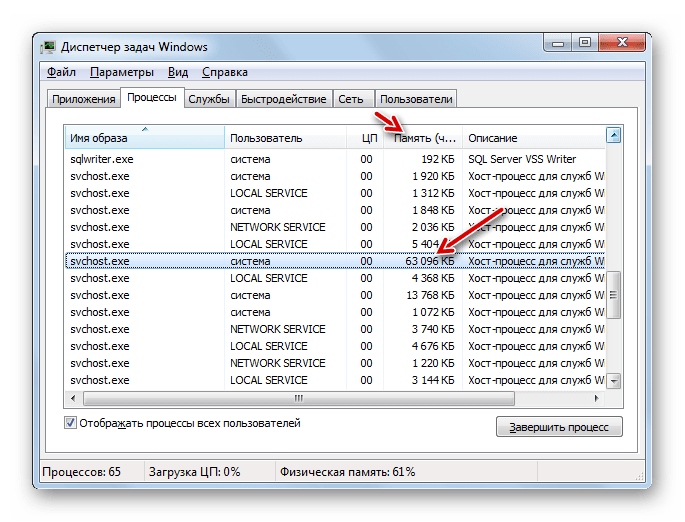Click the Task Manager title bar icon
This screenshot has width=685, height=522.
coord(48,47)
